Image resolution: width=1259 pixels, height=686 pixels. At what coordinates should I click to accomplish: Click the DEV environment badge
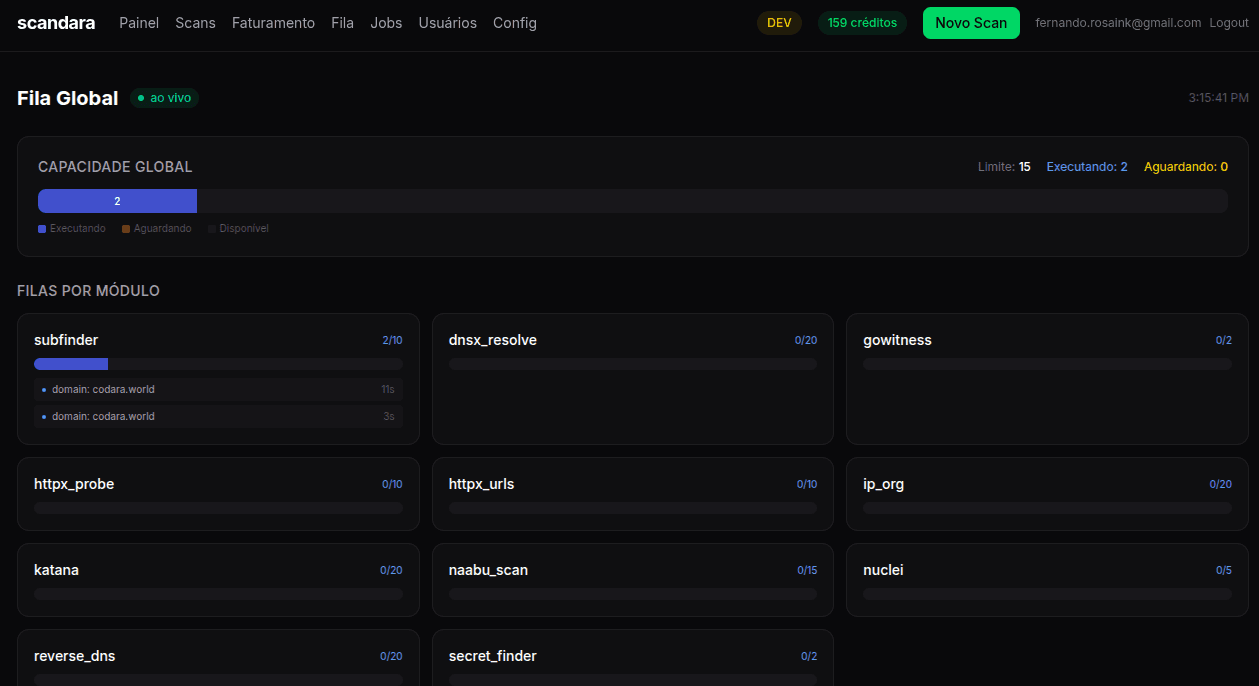[779, 23]
